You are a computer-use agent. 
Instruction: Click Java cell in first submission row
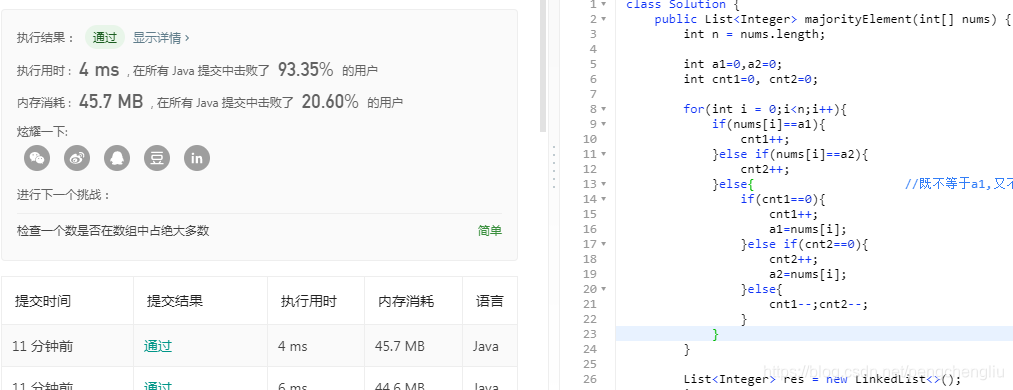click(x=486, y=346)
